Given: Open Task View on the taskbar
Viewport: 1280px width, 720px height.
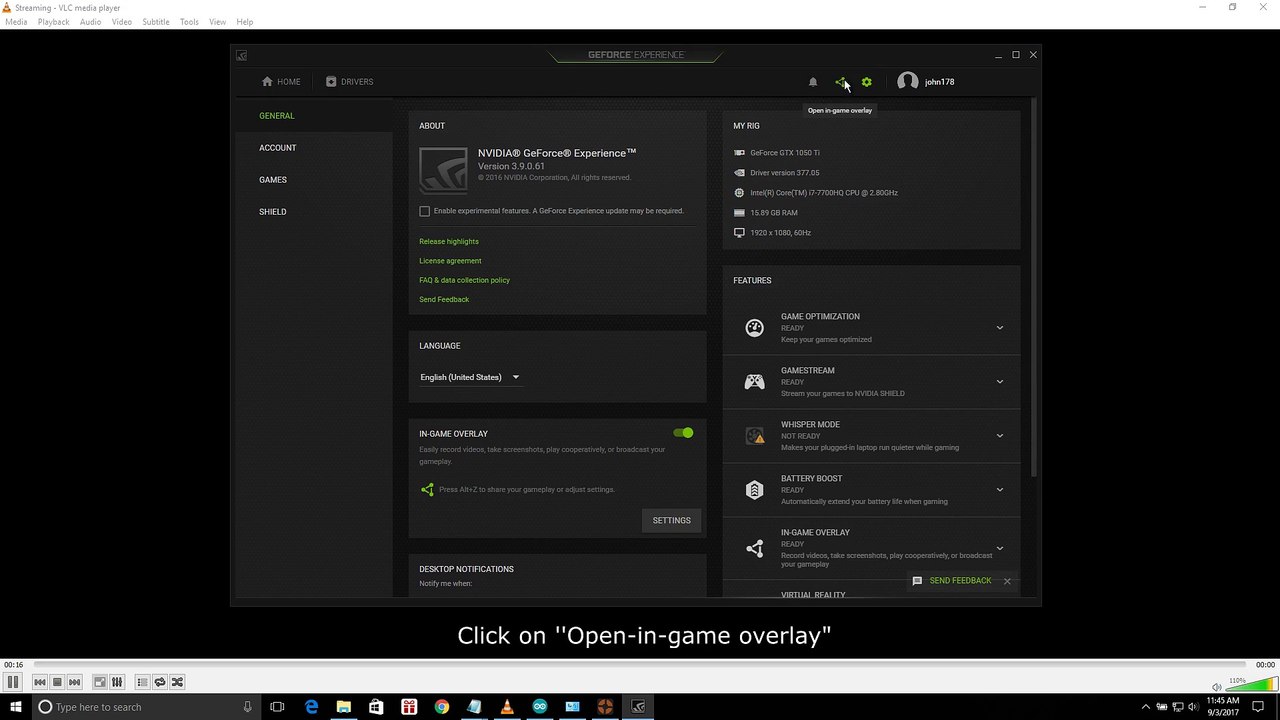Looking at the screenshot, I should [x=277, y=707].
